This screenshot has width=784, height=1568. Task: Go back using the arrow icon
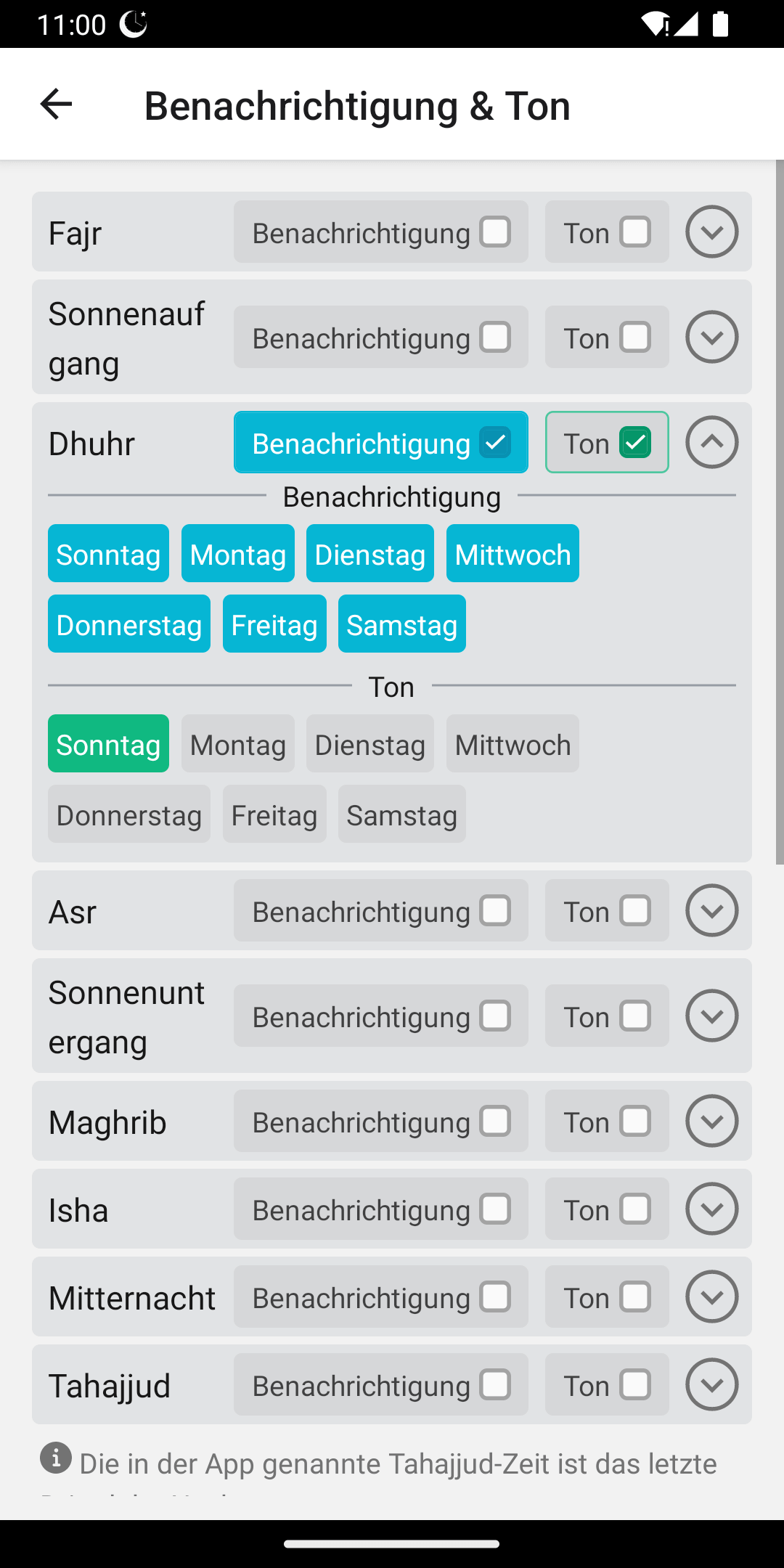pos(56,105)
